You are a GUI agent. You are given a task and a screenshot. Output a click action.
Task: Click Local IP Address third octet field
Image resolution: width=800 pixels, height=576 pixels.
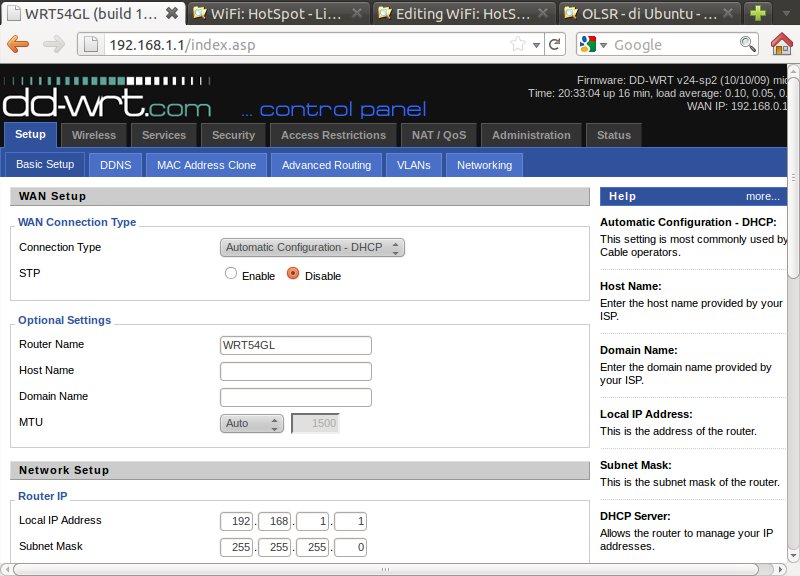(x=312, y=521)
